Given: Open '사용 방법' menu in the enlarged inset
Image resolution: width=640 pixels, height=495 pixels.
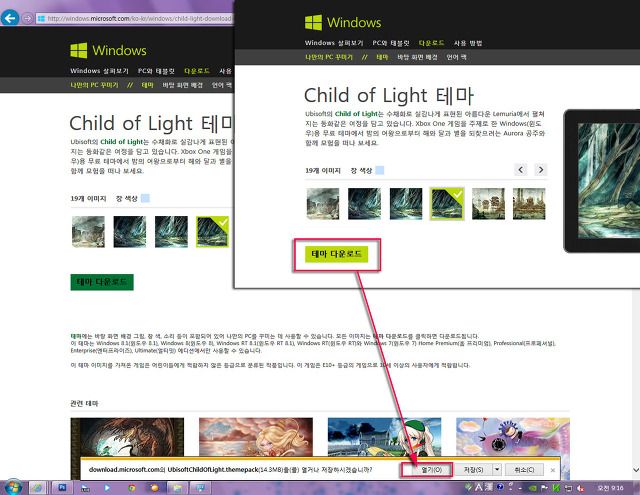Looking at the screenshot, I should click(x=468, y=43).
